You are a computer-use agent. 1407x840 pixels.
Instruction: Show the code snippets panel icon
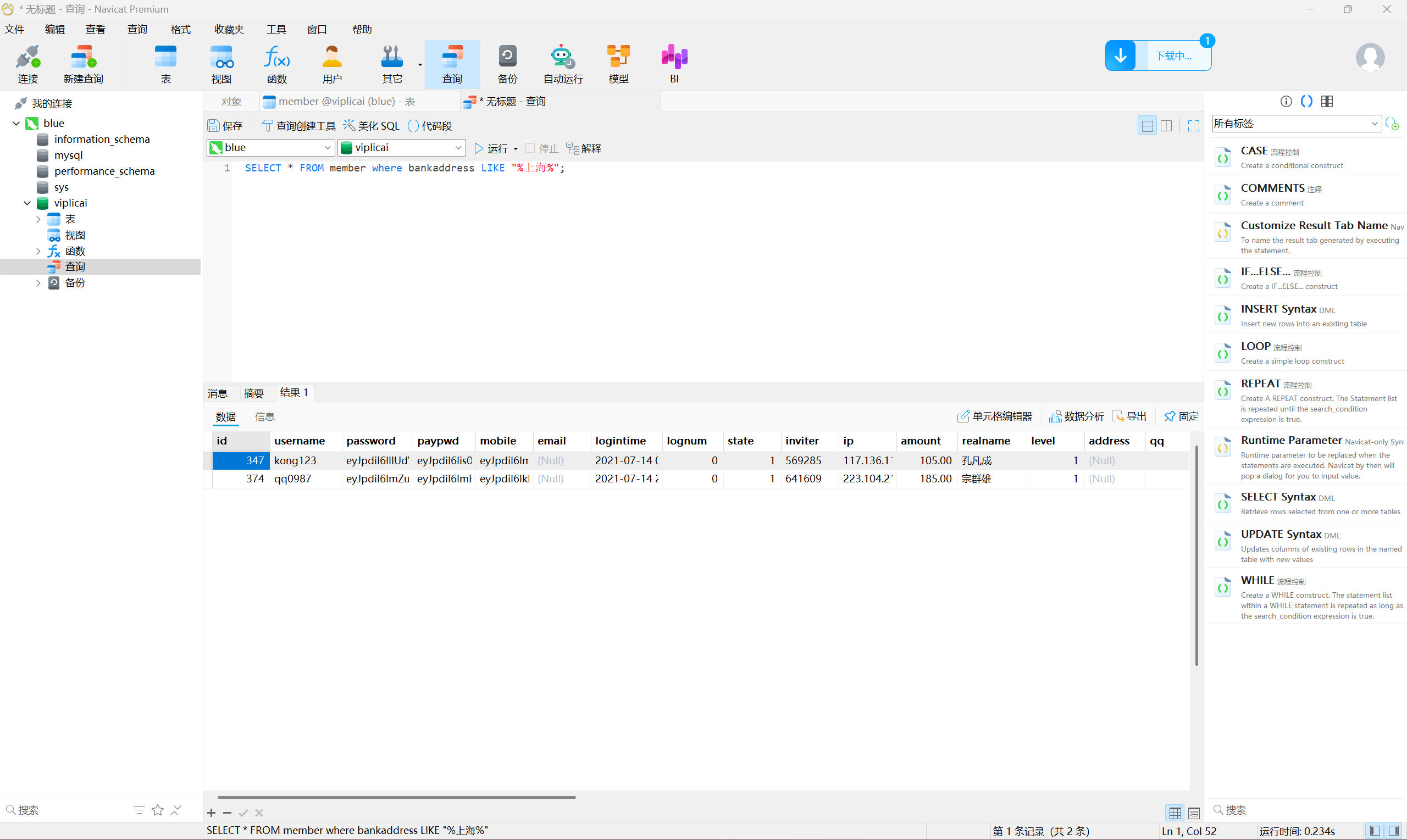[1306, 101]
